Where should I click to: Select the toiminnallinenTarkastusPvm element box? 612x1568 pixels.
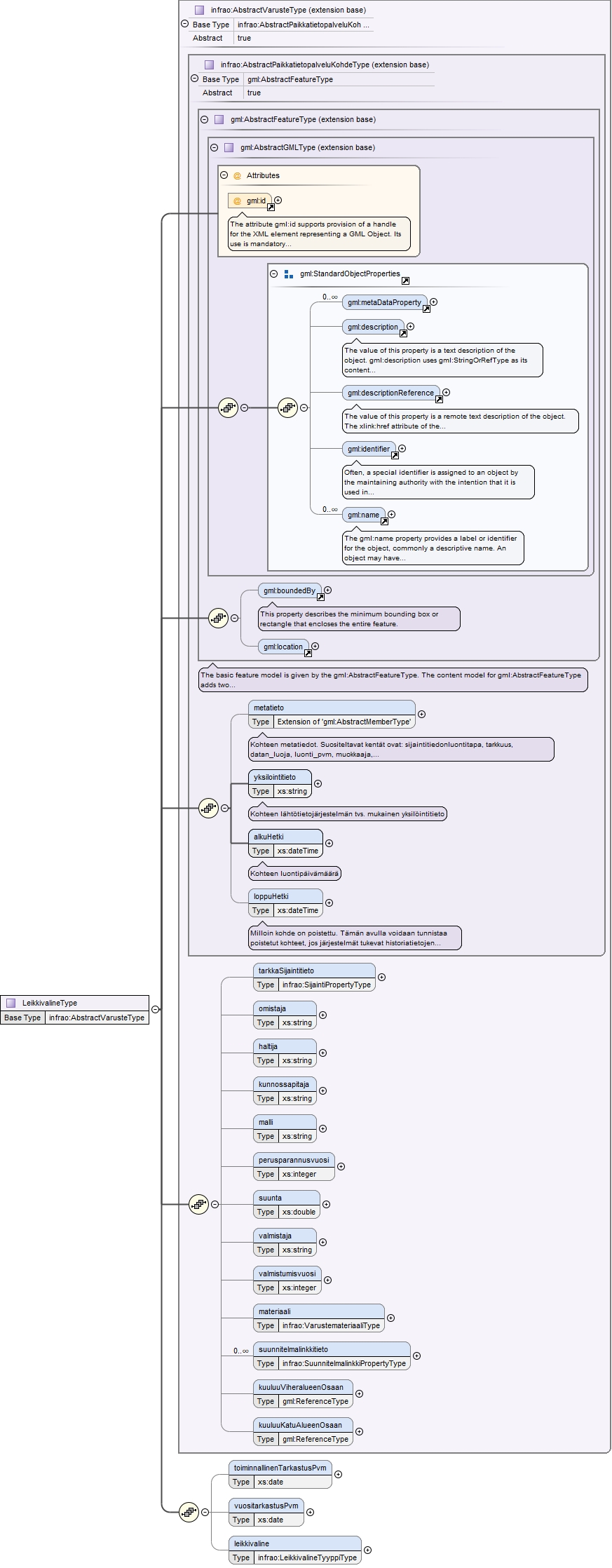tap(280, 1475)
